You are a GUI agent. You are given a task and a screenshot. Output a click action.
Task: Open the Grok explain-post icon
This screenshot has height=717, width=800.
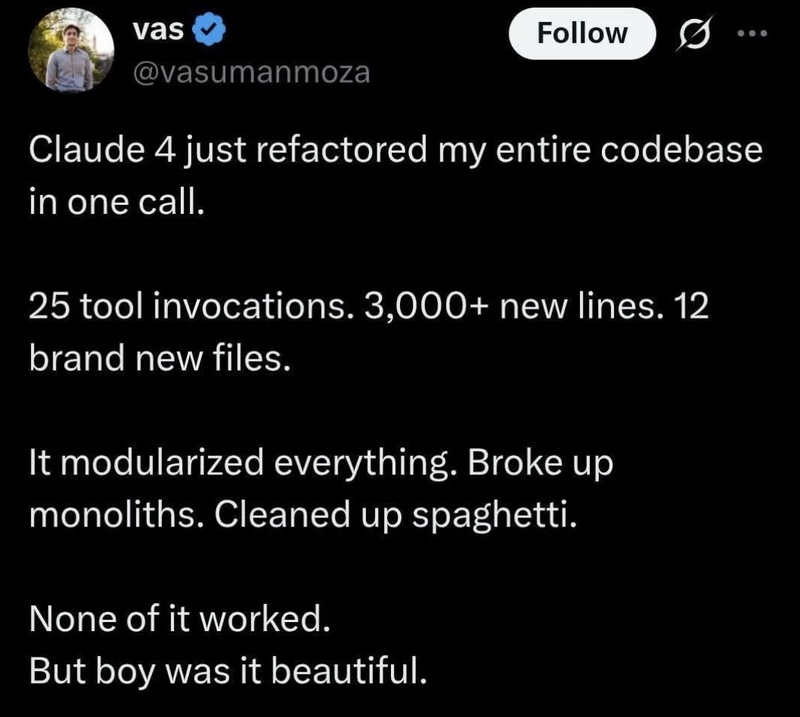[x=694, y=34]
